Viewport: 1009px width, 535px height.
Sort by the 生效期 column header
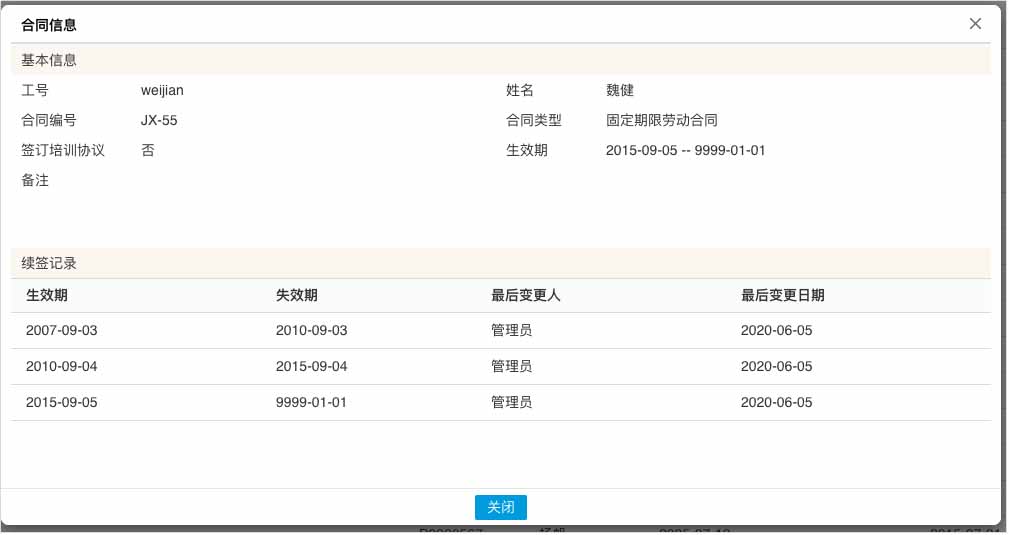coord(47,296)
